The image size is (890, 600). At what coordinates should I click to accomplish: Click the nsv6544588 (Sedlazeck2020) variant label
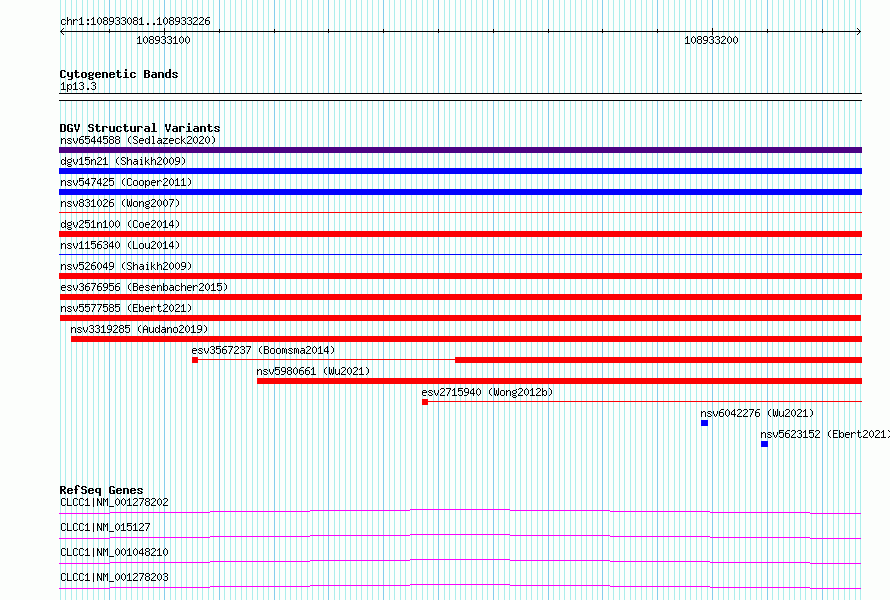pos(138,140)
